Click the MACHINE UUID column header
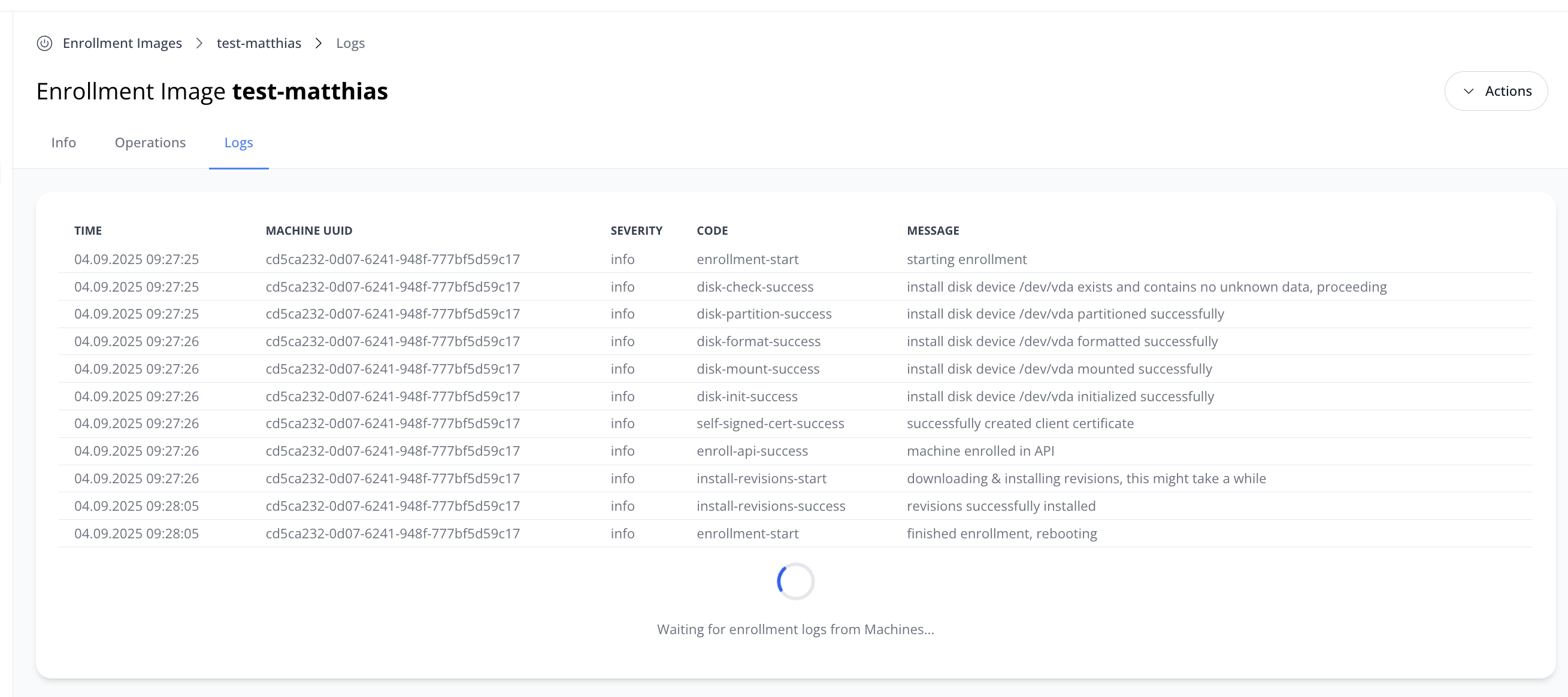The width and height of the screenshot is (1568, 697). [x=308, y=230]
